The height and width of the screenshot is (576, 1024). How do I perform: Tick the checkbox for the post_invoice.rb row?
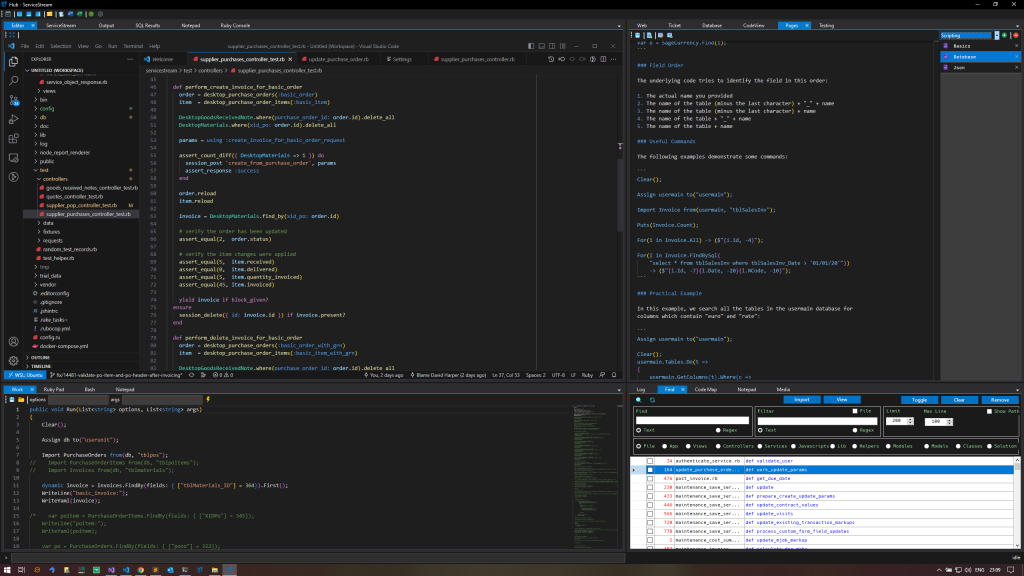pyautogui.click(x=650, y=479)
